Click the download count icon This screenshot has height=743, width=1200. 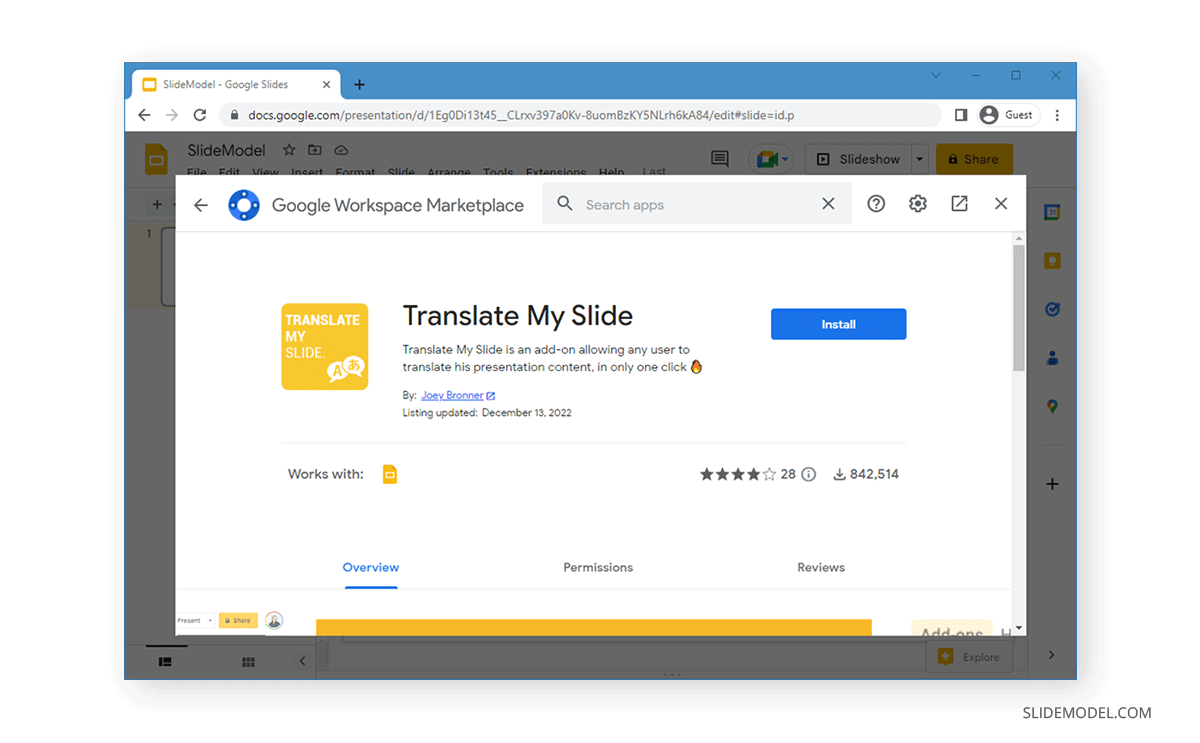click(x=839, y=474)
